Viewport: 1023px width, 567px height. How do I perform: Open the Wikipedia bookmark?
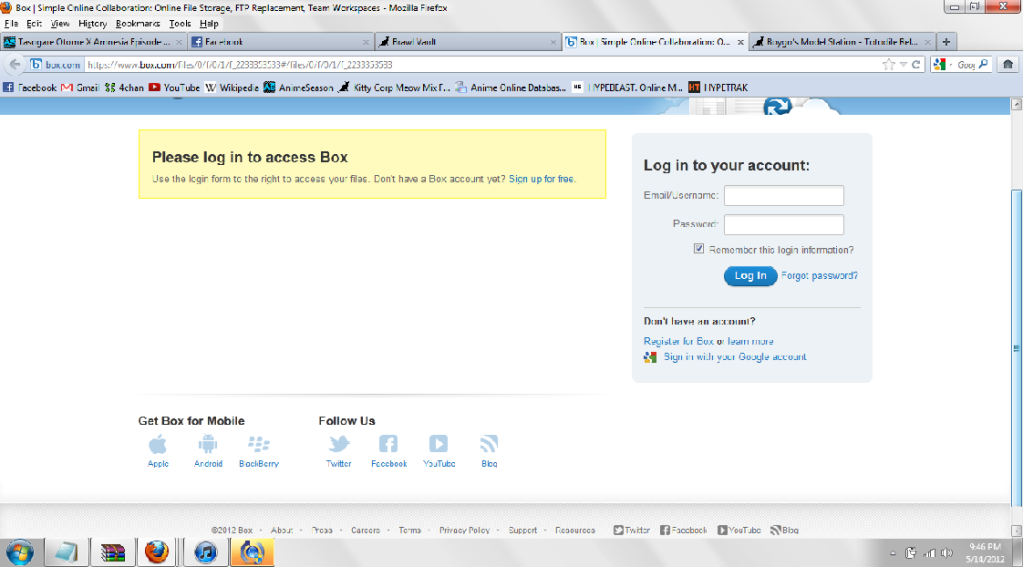coord(232,87)
